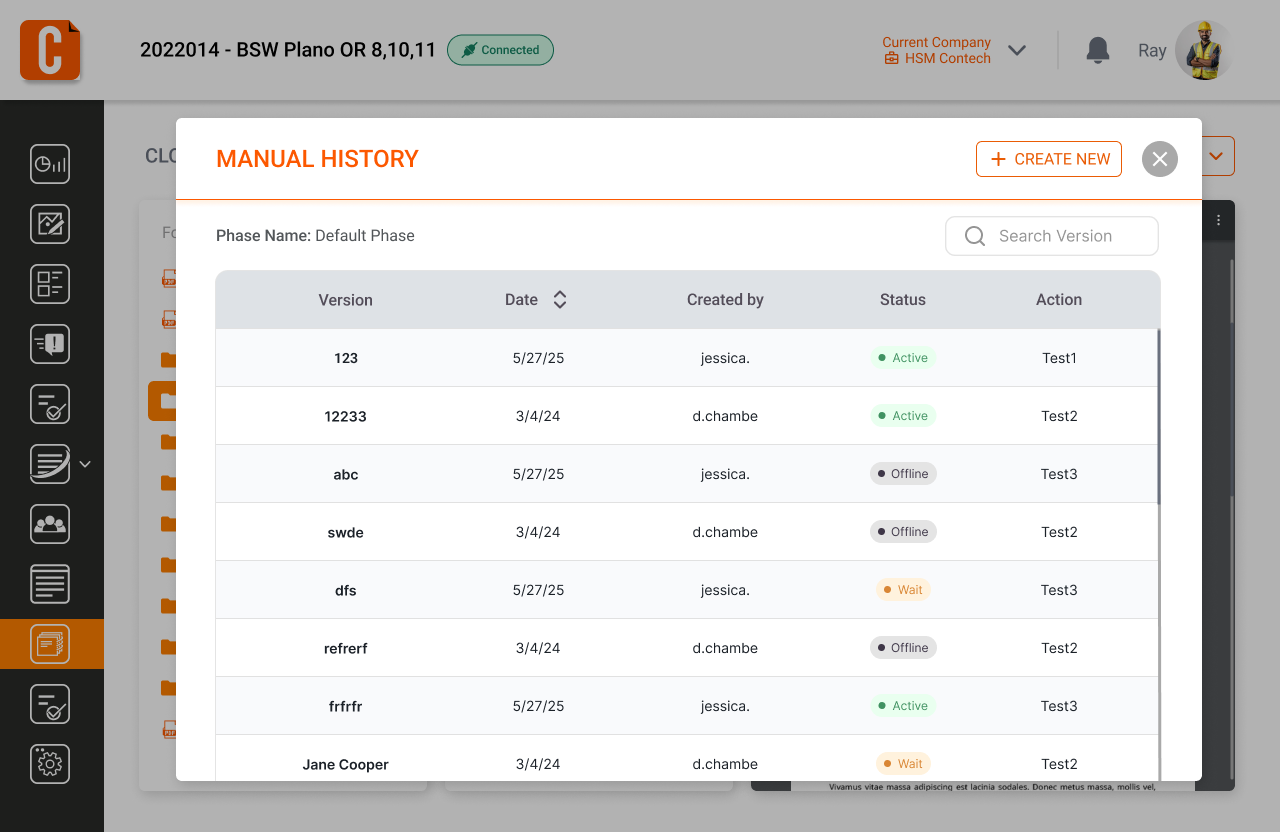Click the Create New button

point(1049,159)
